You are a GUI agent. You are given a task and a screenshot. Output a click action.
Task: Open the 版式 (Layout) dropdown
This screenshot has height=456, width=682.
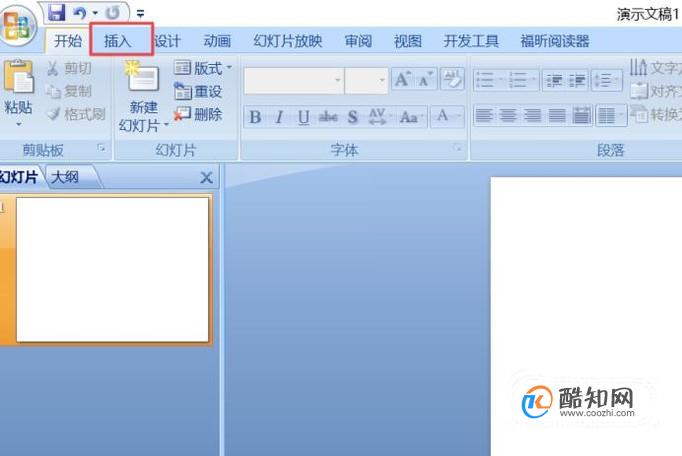tap(203, 68)
